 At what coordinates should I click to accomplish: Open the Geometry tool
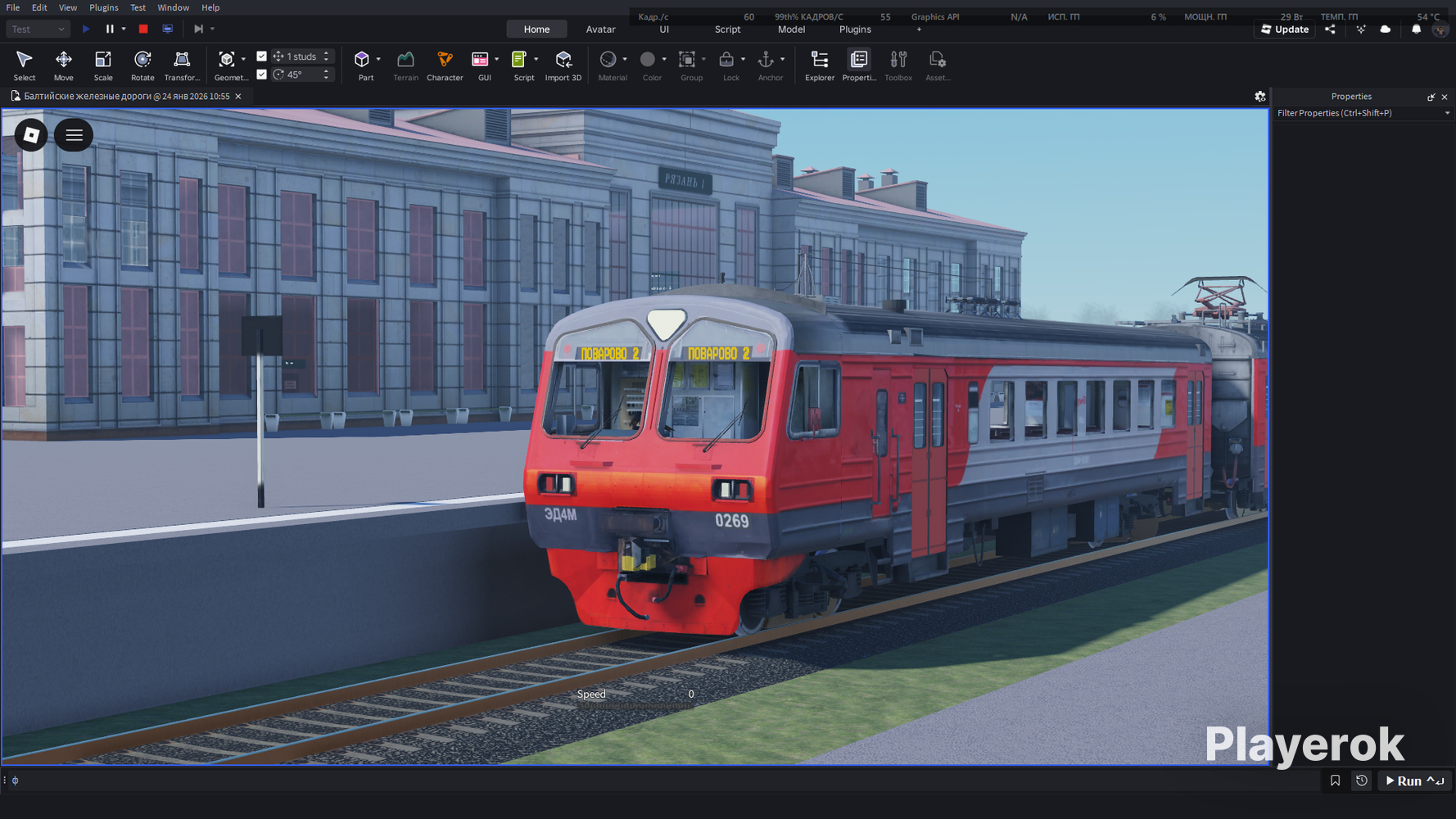[x=227, y=65]
